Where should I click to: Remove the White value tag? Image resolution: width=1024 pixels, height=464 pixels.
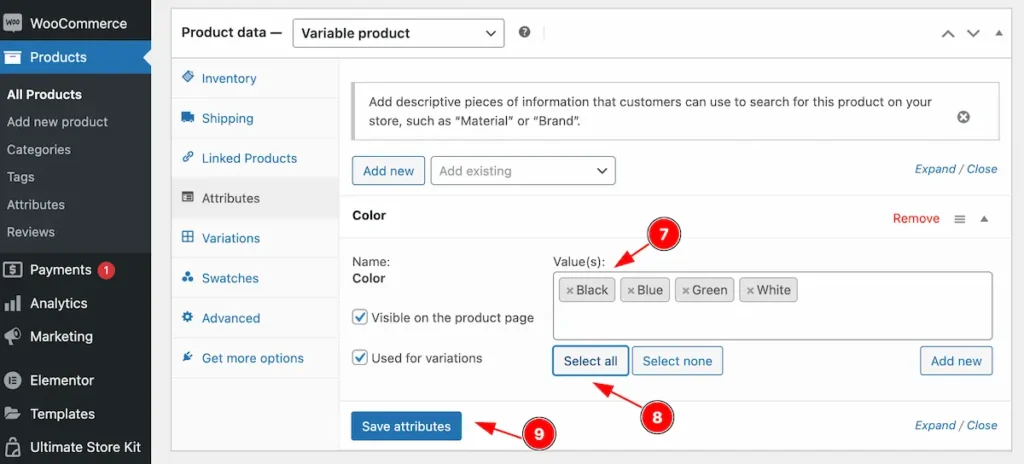coord(750,291)
